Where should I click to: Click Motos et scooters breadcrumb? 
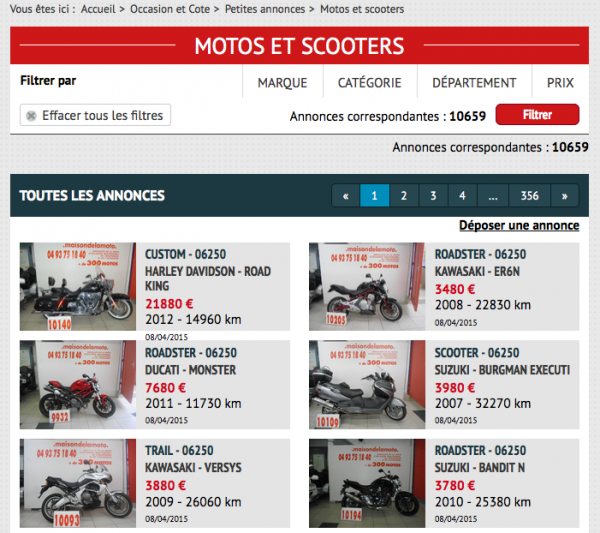click(362, 9)
